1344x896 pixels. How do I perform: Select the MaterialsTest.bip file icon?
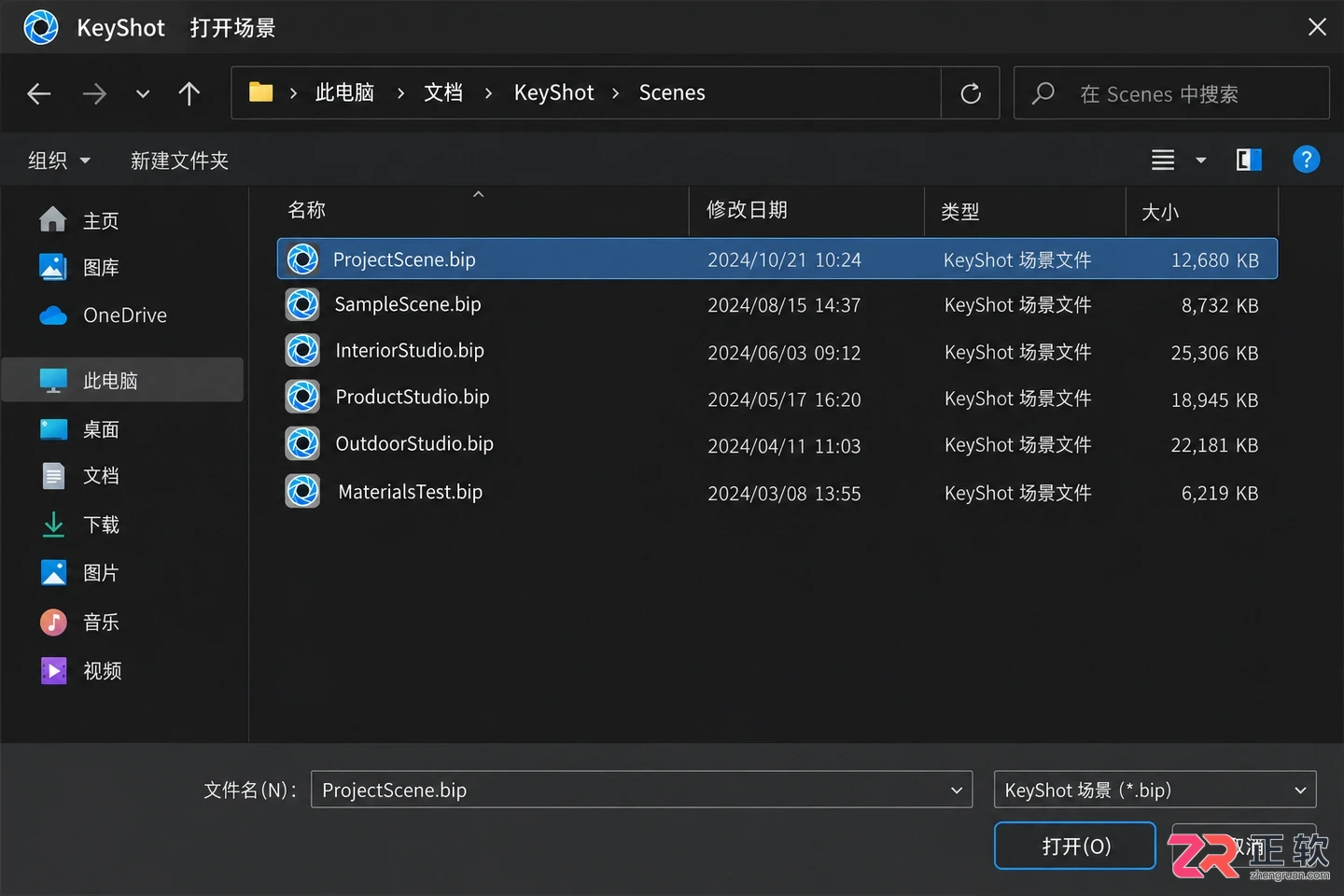tap(302, 491)
